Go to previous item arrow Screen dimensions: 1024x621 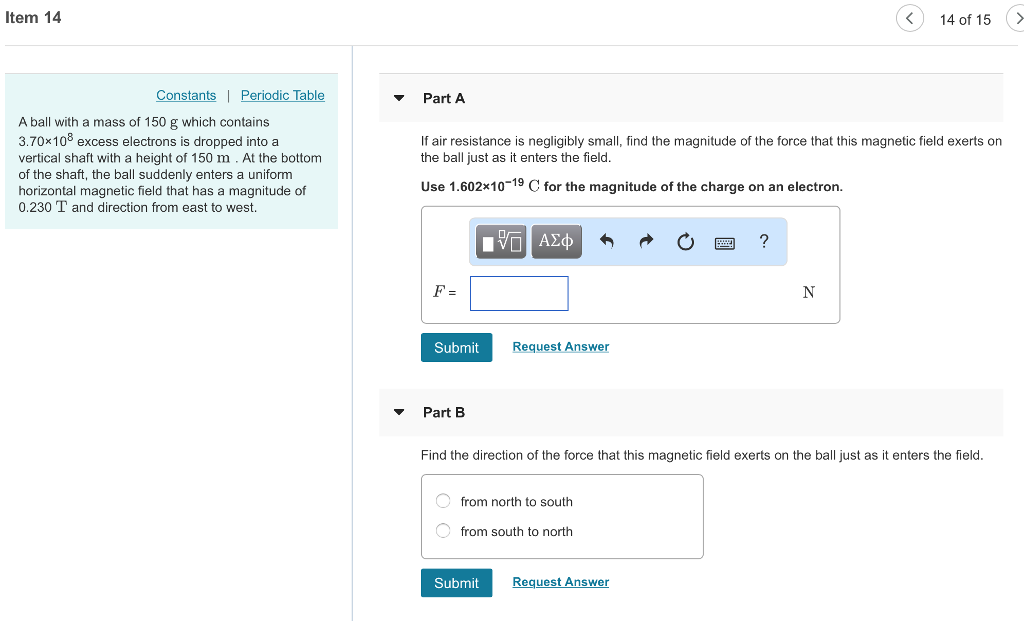tap(909, 19)
